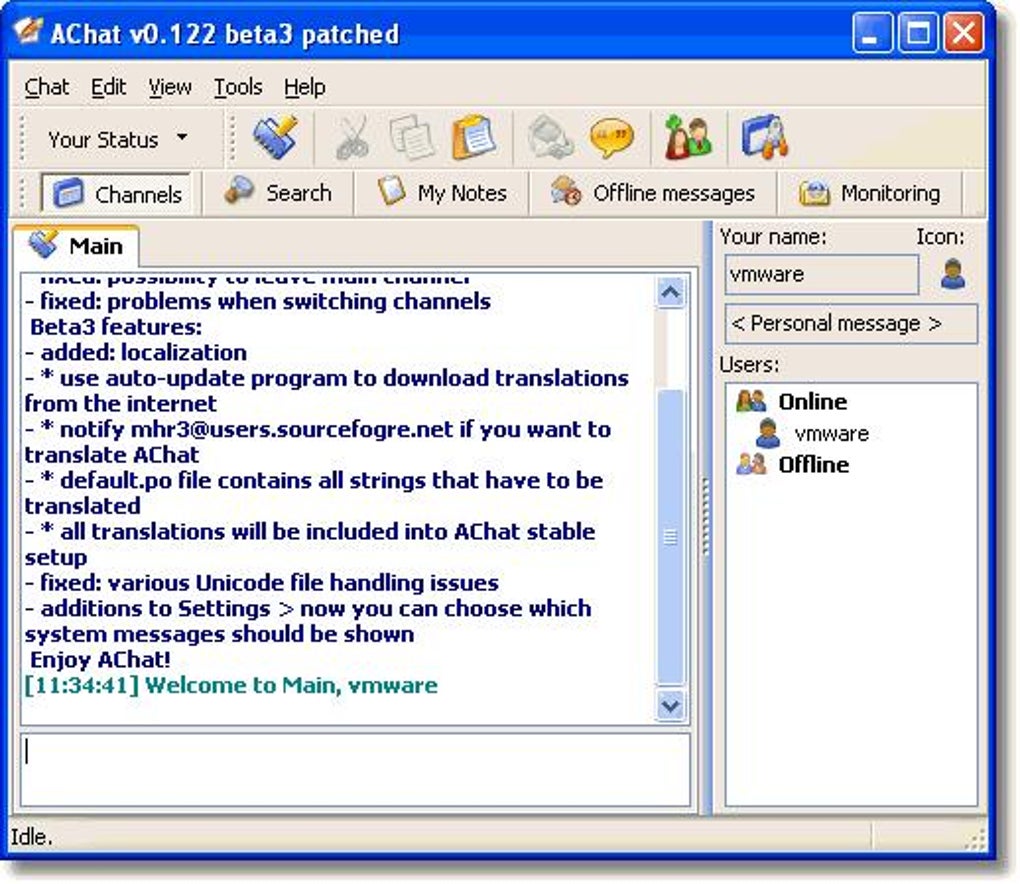
Task: Switch to the Channels view
Action: tap(116, 193)
